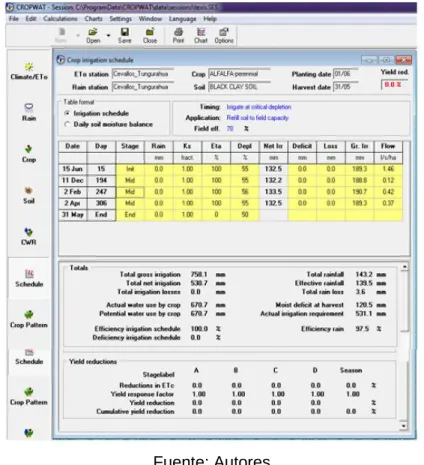Image resolution: width=424 pixels, height=465 pixels.
Task: Click the Soil field BLACK CLAY SOIL
Action: tap(239, 87)
